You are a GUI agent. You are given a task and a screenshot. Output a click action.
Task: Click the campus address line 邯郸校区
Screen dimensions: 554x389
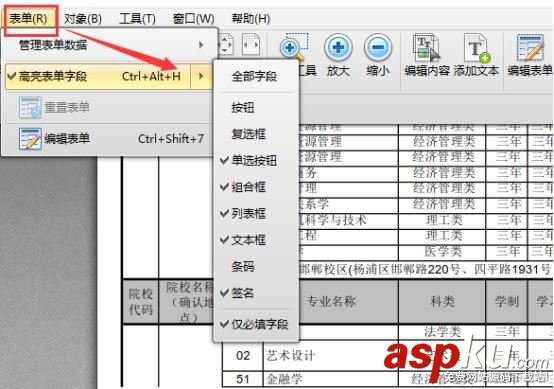(424, 270)
